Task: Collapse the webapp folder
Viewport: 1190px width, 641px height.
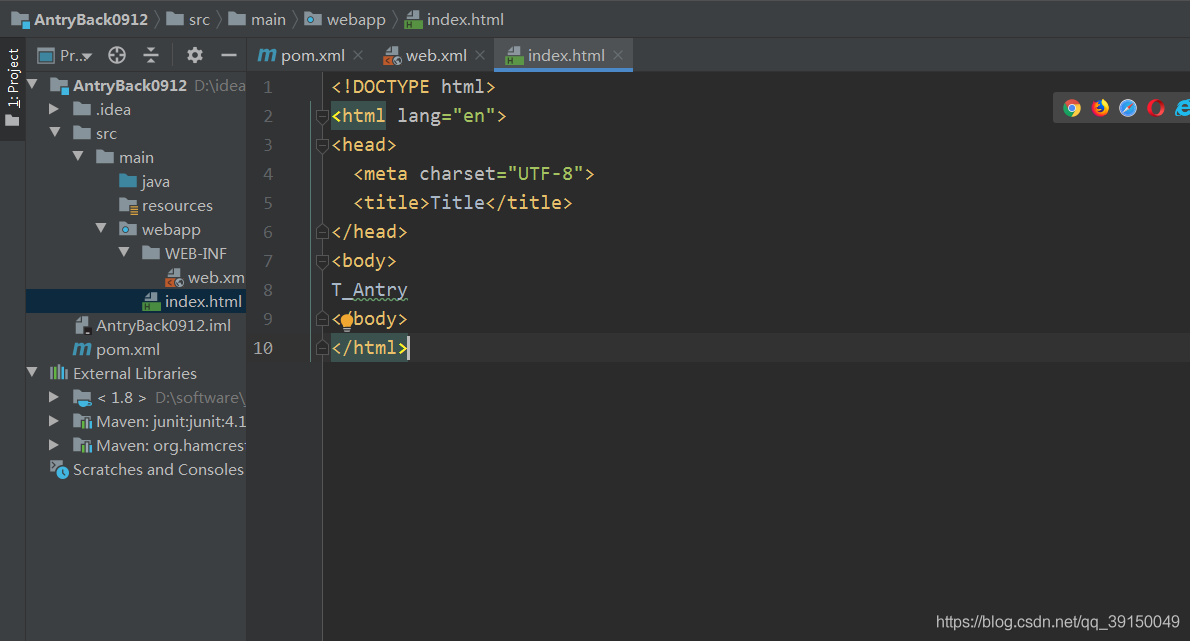Action: pyautogui.click(x=101, y=228)
